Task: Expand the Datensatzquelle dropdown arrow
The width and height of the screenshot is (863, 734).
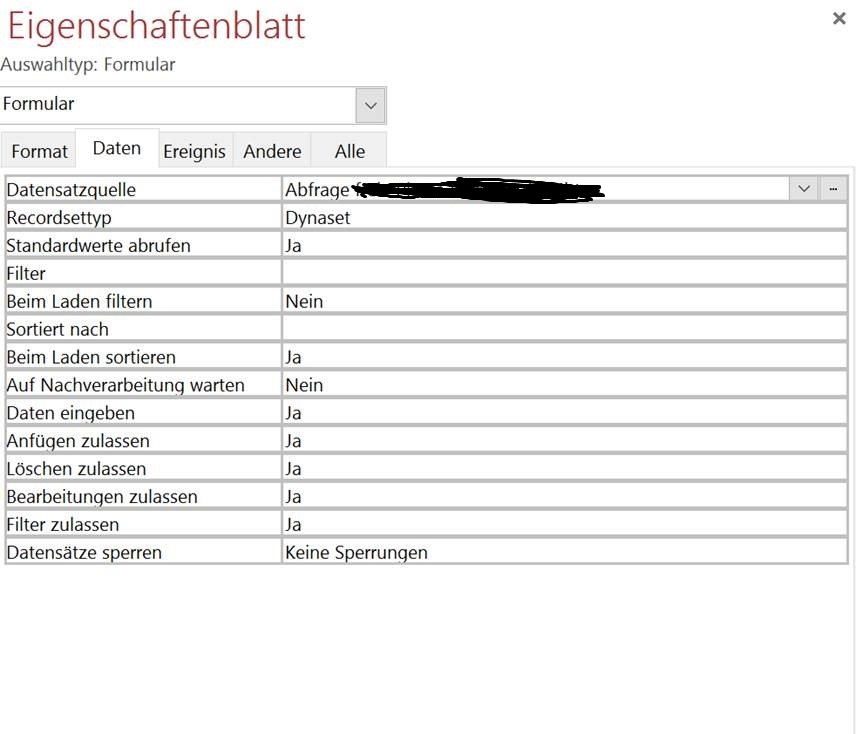Action: click(x=804, y=189)
